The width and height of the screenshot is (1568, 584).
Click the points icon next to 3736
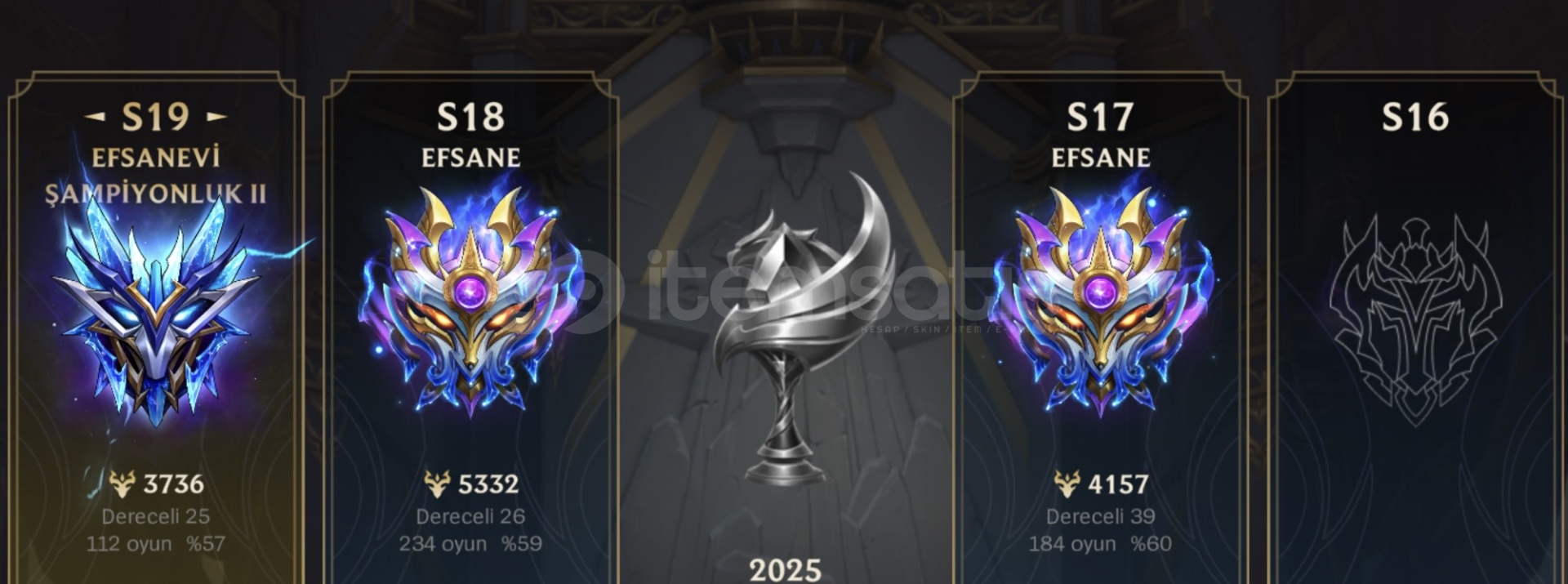122,484
